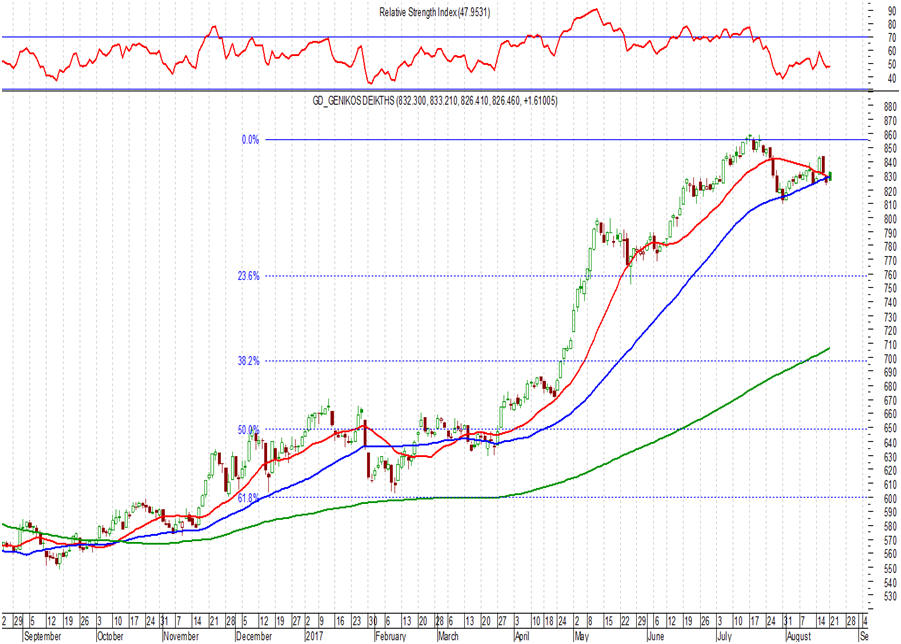Click the November month label
Screen dimensions: 901x644
pos(181,637)
